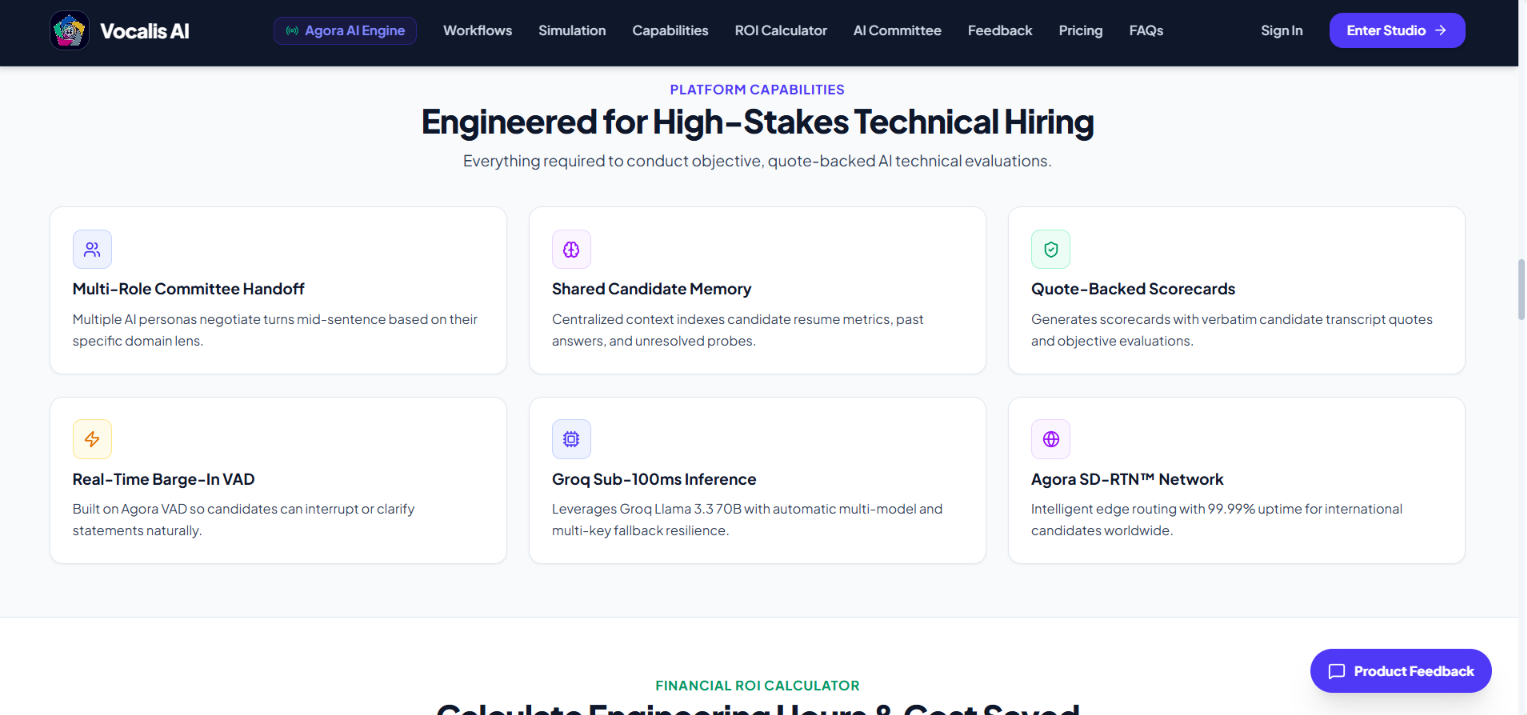Click the Agora SD-RTN Network heading
The height and width of the screenshot is (715, 1527).
(1127, 479)
